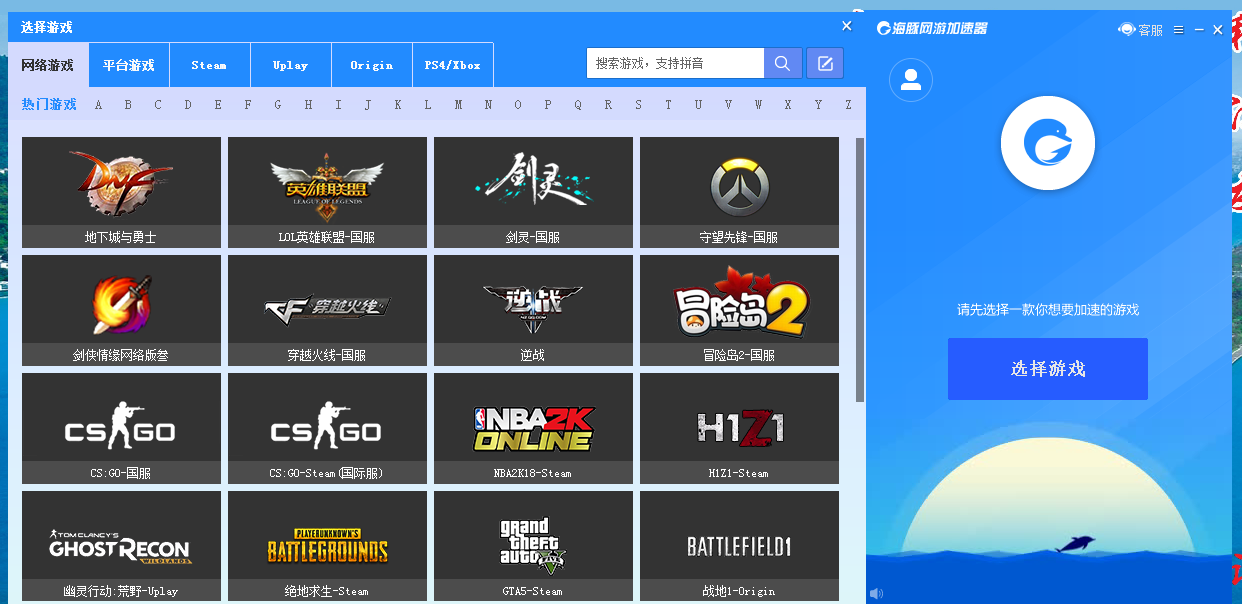Filter games by letter Q
Image resolution: width=1242 pixels, height=604 pixels.
[x=578, y=105]
